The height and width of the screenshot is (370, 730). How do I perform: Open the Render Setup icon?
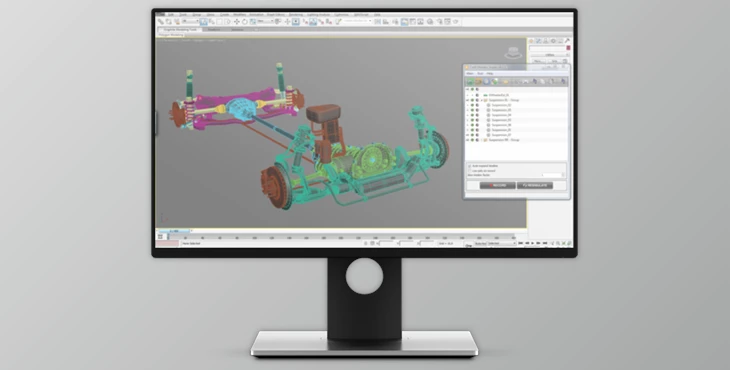[439, 21]
